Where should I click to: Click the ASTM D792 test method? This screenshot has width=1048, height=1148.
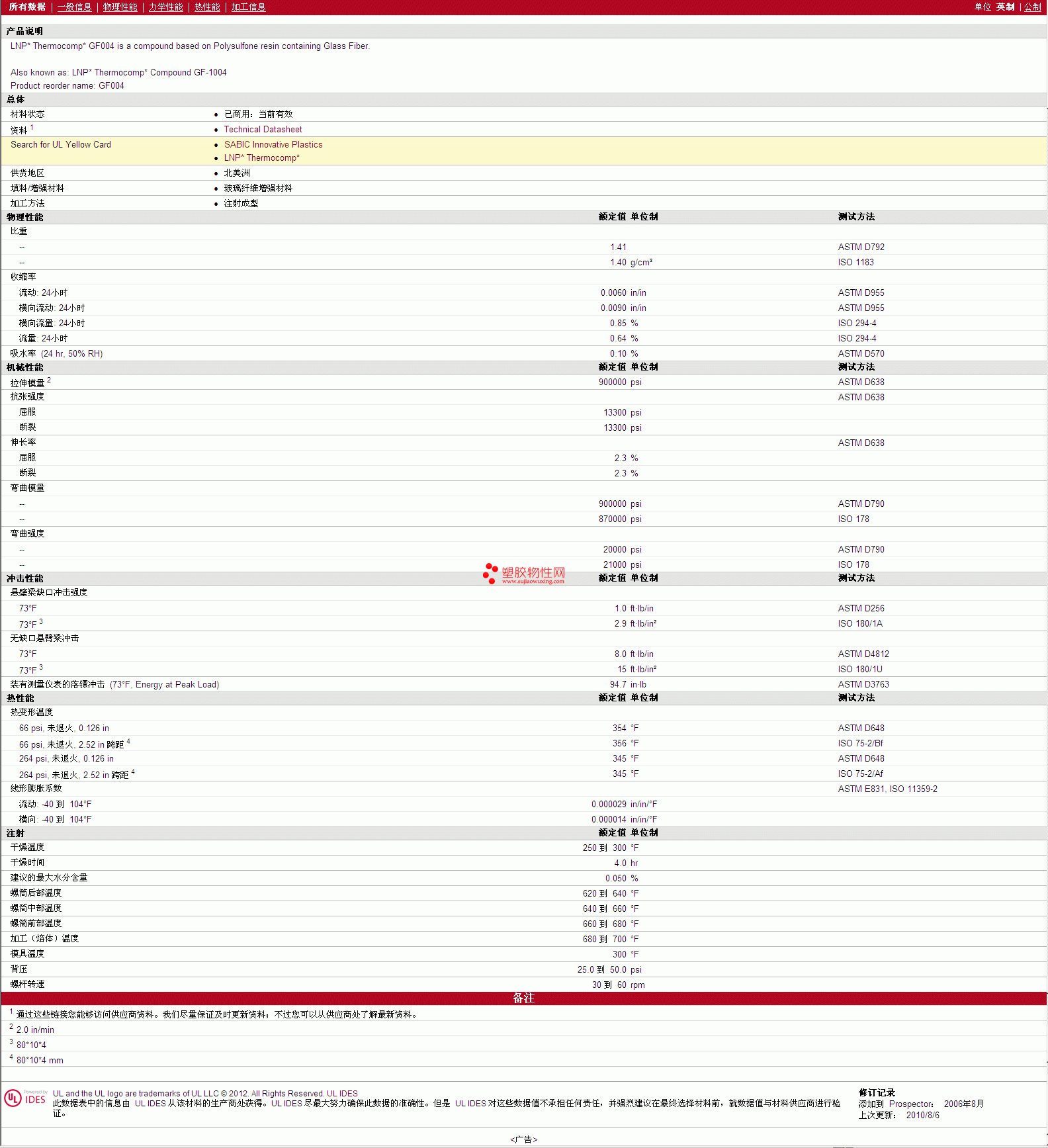click(x=861, y=247)
